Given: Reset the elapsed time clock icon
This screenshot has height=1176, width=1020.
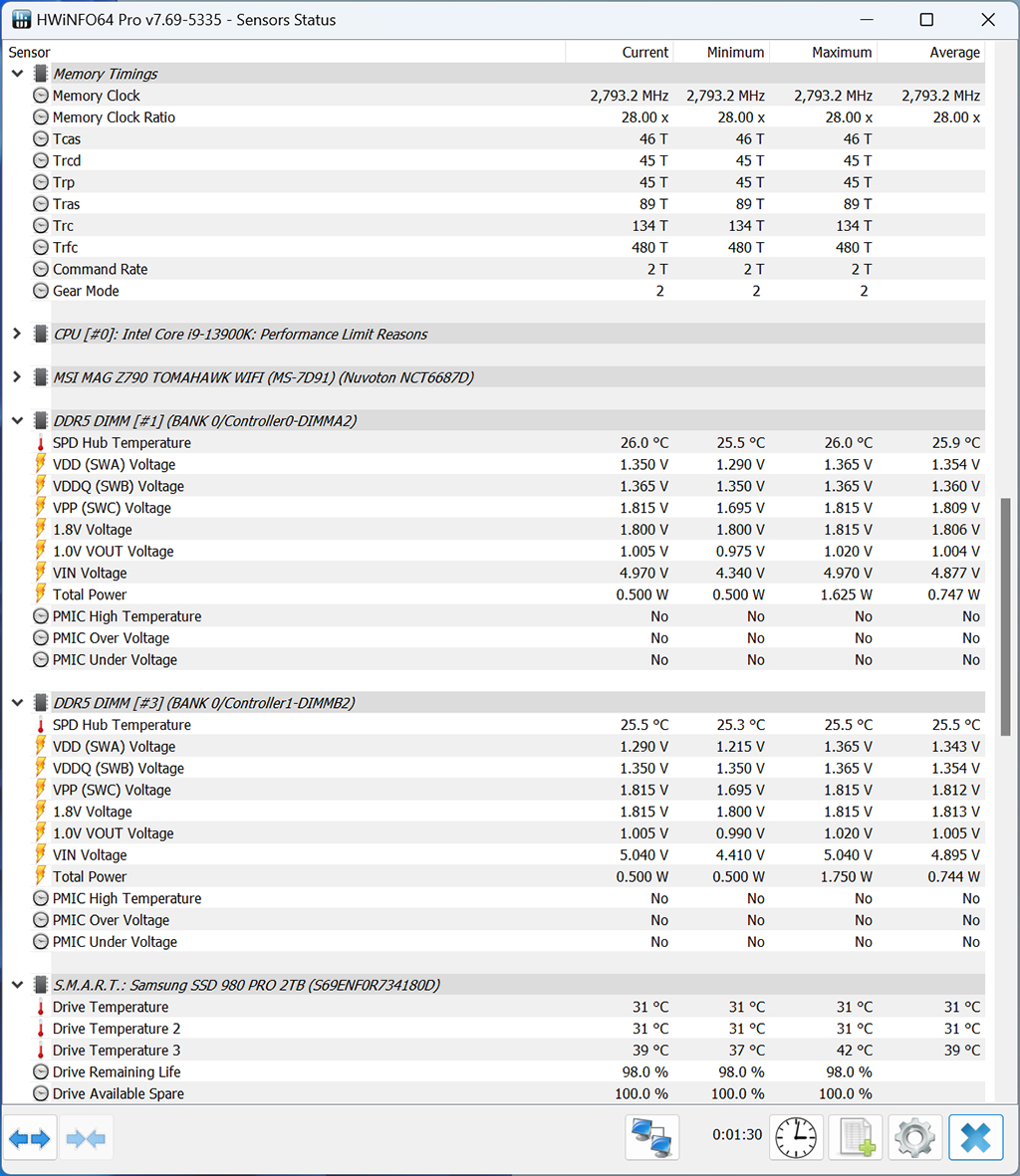Looking at the screenshot, I should (x=795, y=1137).
